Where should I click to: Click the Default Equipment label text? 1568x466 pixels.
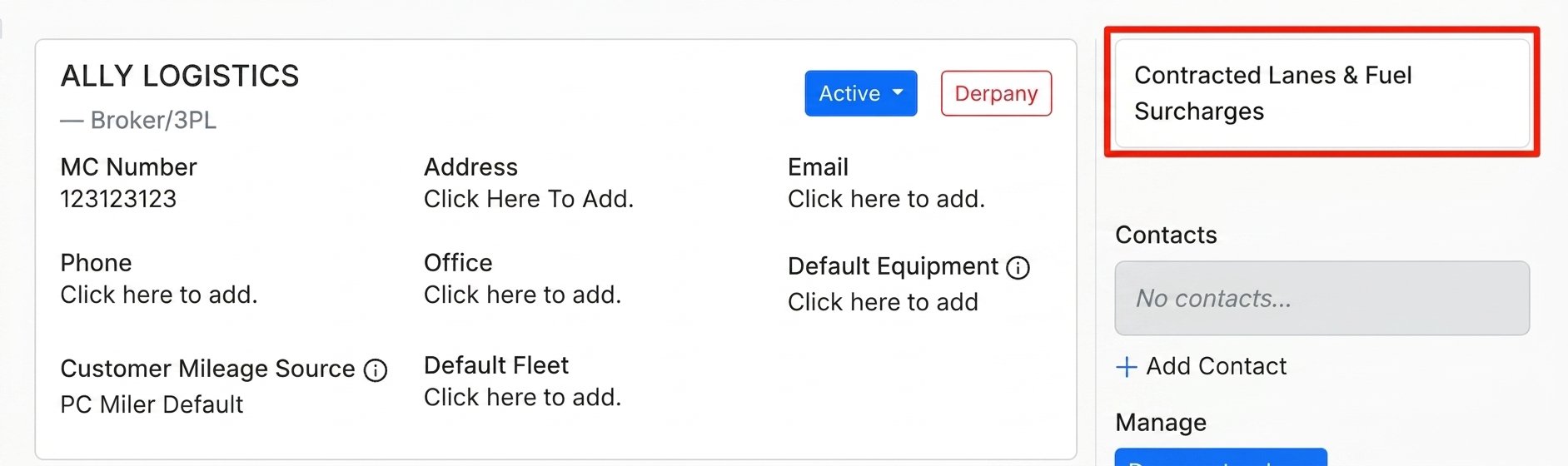click(893, 266)
